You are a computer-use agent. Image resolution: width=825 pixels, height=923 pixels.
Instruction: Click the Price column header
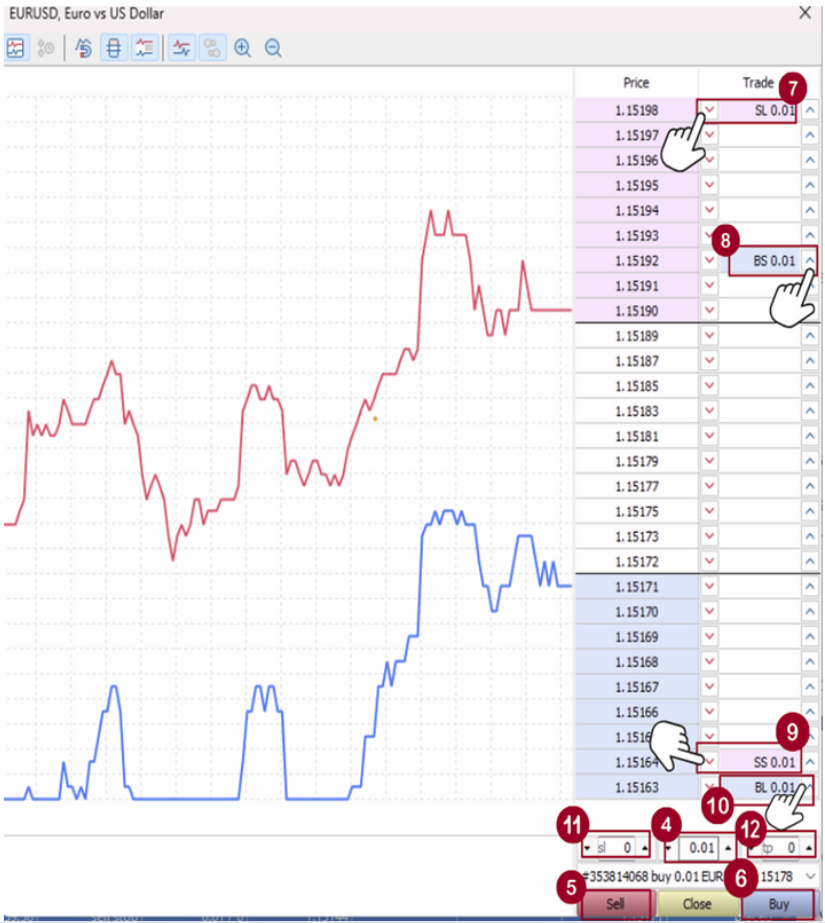point(636,83)
